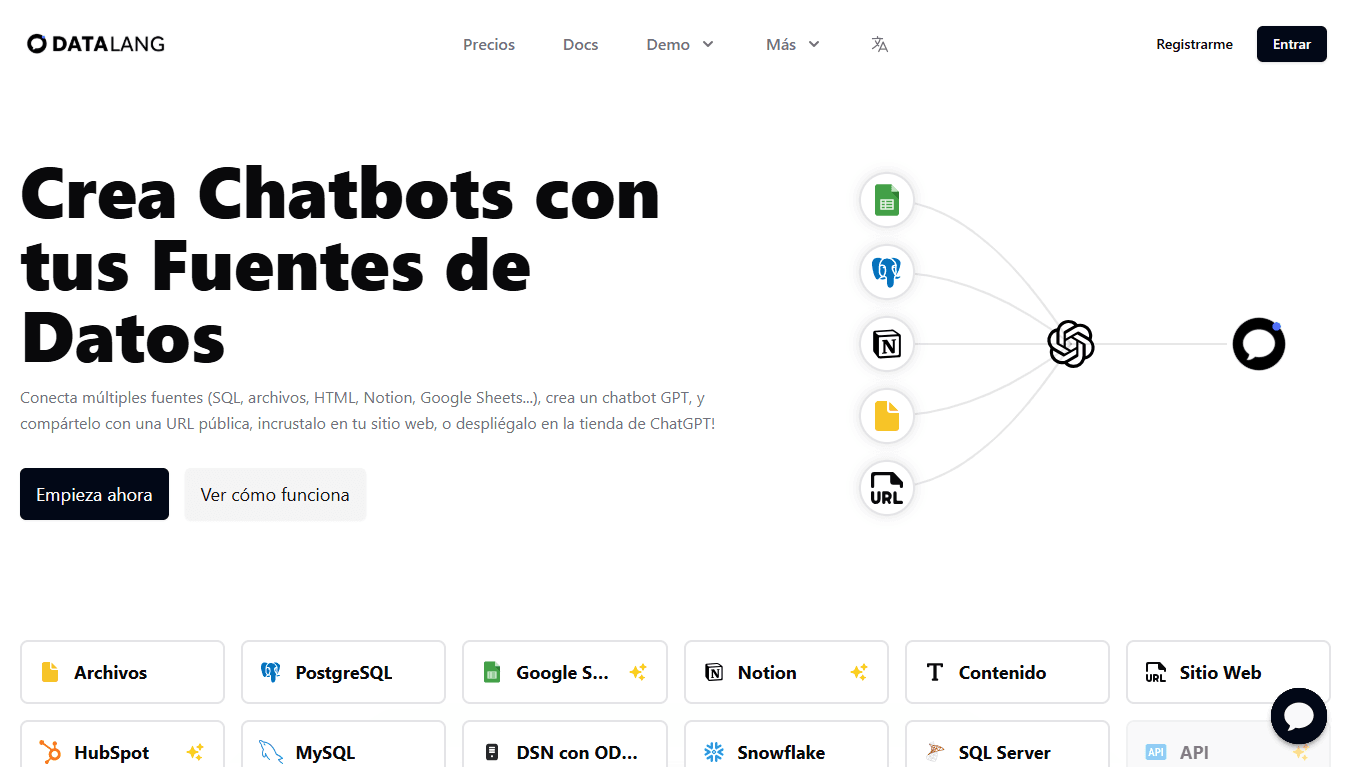Click the PostgreSQL elephant icon in diagram

pyautogui.click(x=886, y=272)
